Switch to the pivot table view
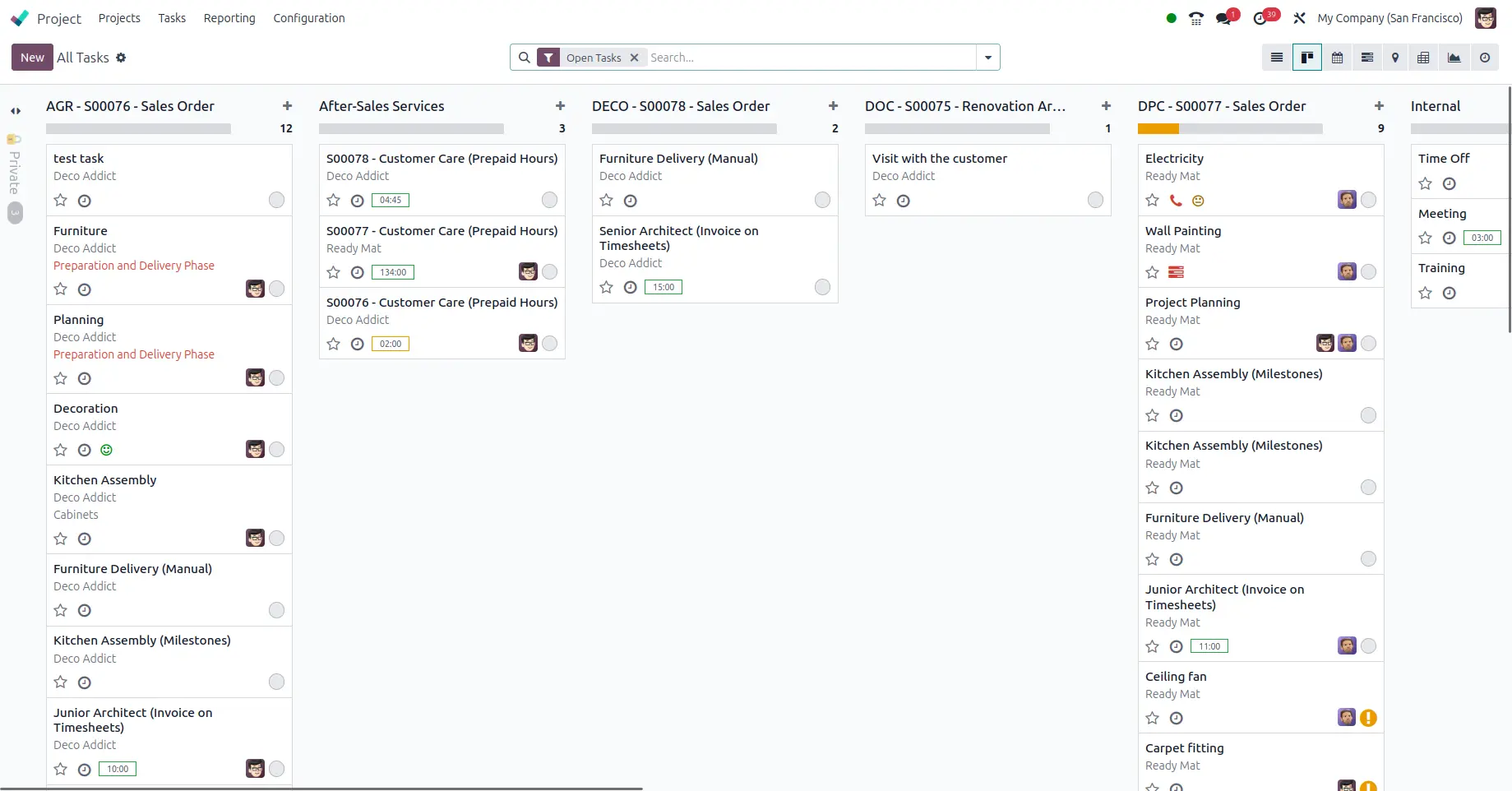 point(1423,58)
